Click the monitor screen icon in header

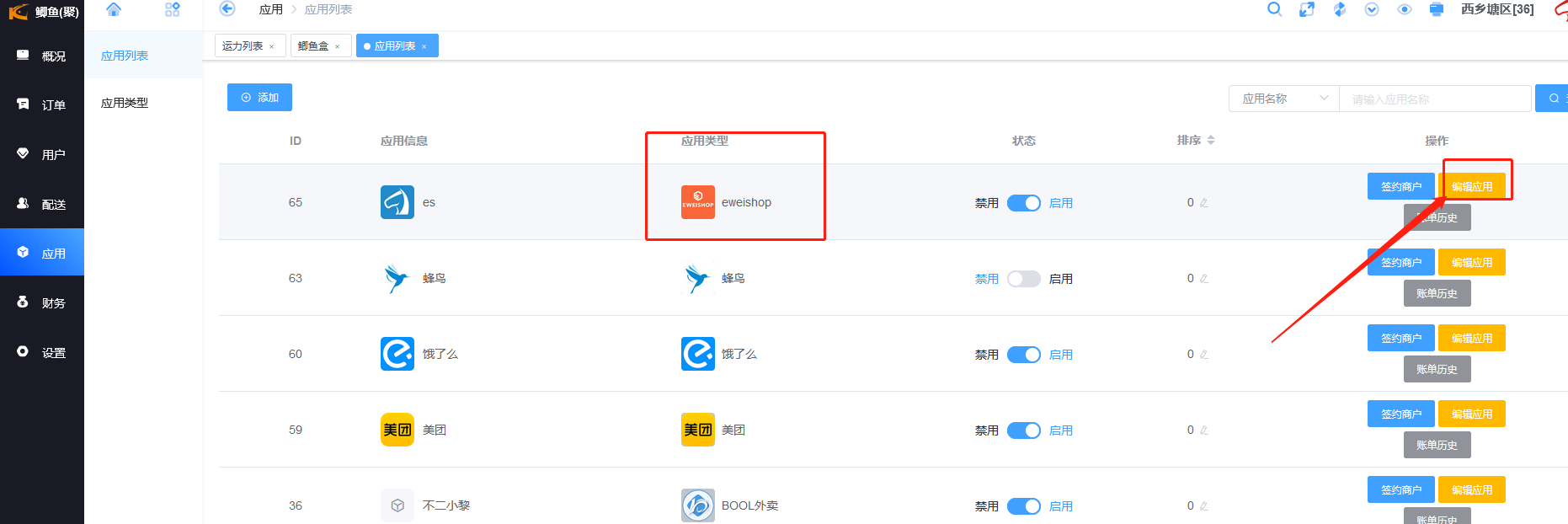pos(1437,9)
